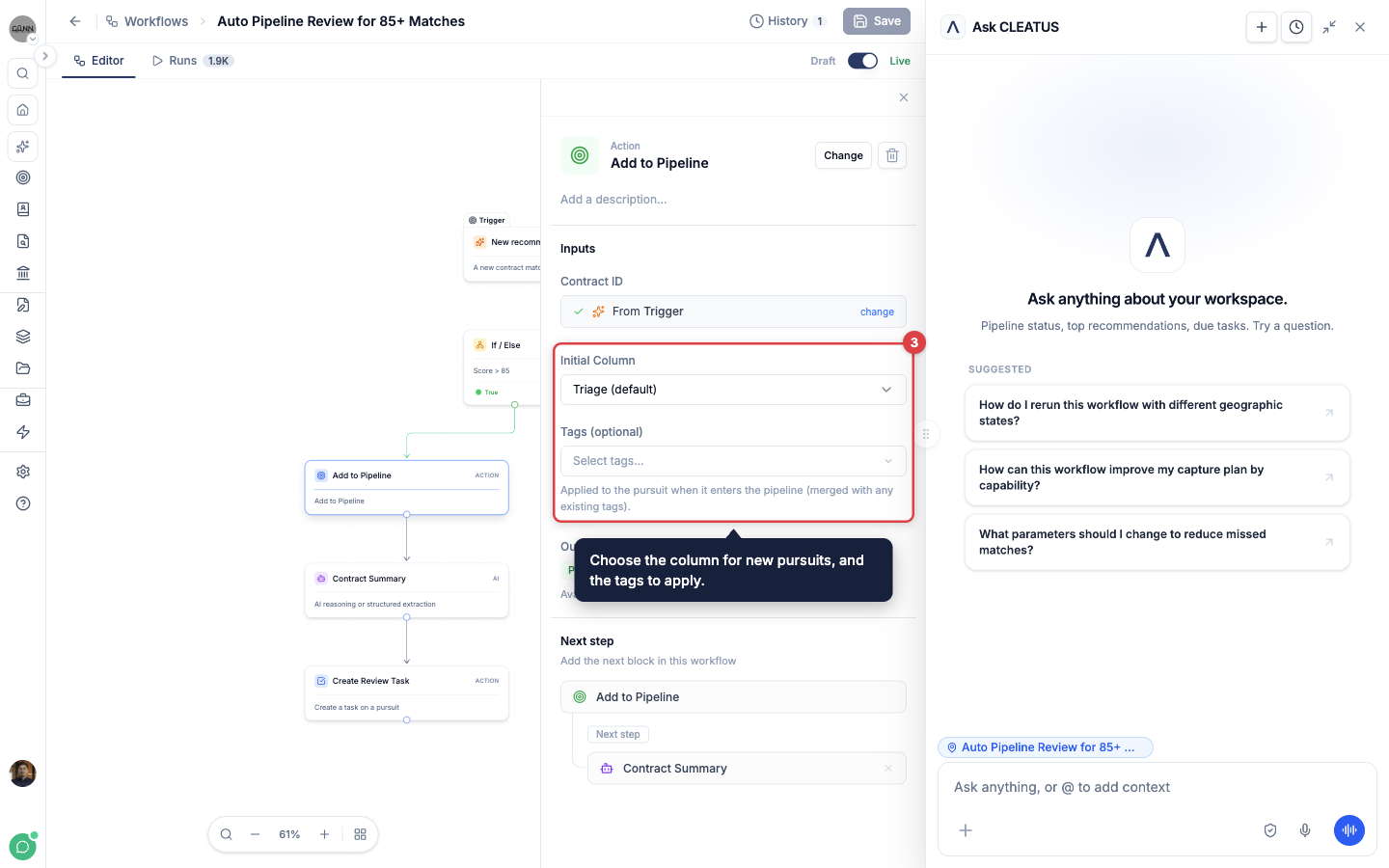Toggle the workflow between Draft and Live
1389x868 pixels.
[862, 61]
